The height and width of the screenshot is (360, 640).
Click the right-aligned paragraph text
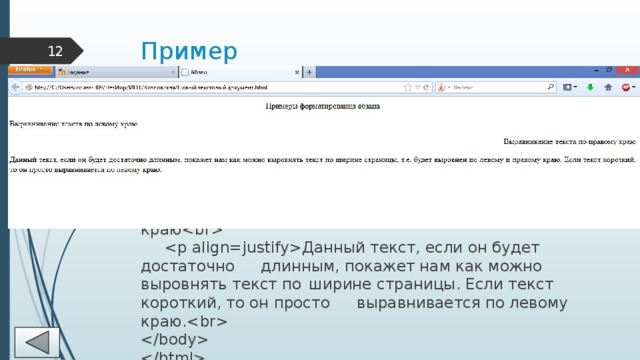tap(569, 142)
